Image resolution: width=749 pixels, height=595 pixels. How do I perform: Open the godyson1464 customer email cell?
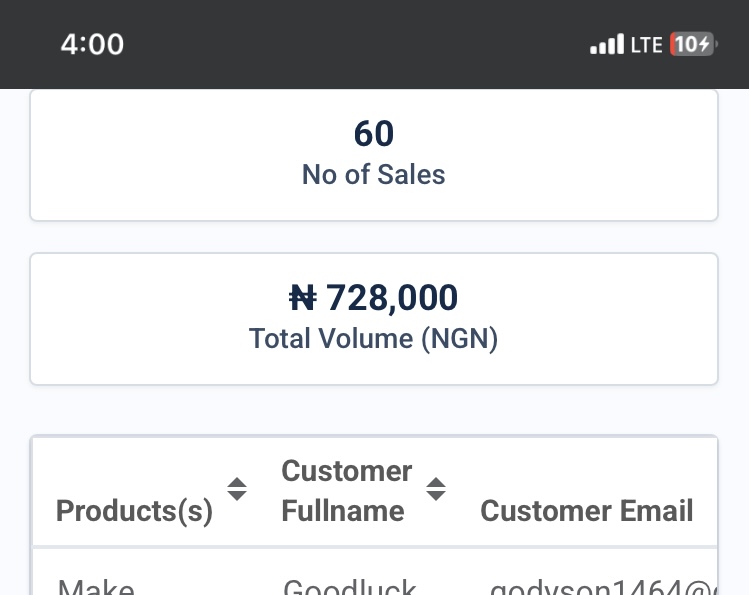[604, 586]
